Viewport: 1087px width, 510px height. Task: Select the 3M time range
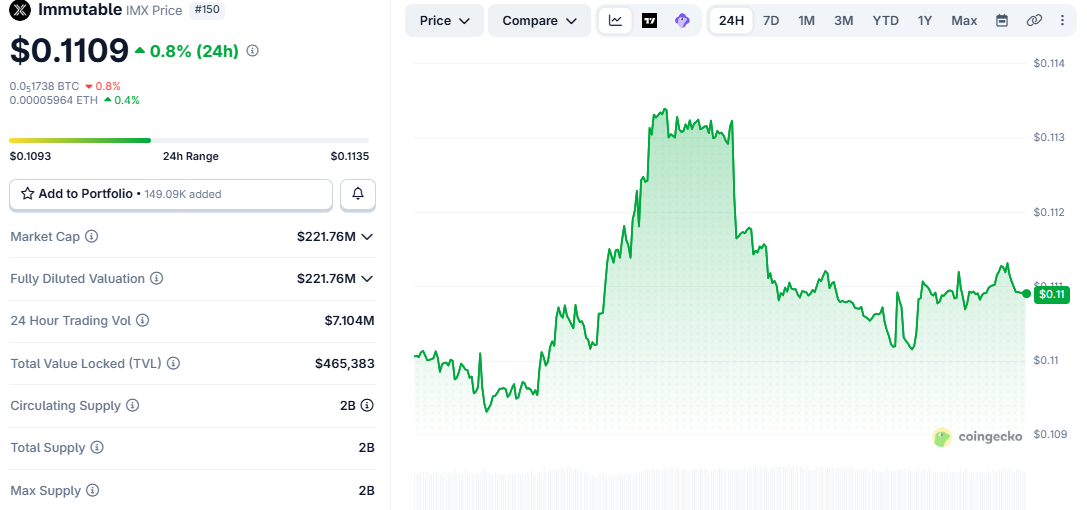click(844, 21)
